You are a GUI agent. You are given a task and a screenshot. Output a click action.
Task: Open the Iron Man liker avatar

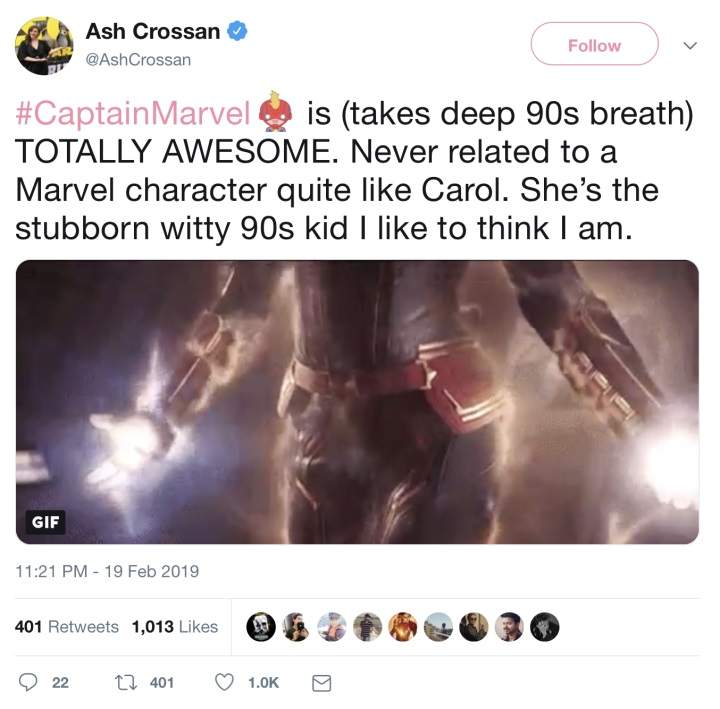[404, 626]
